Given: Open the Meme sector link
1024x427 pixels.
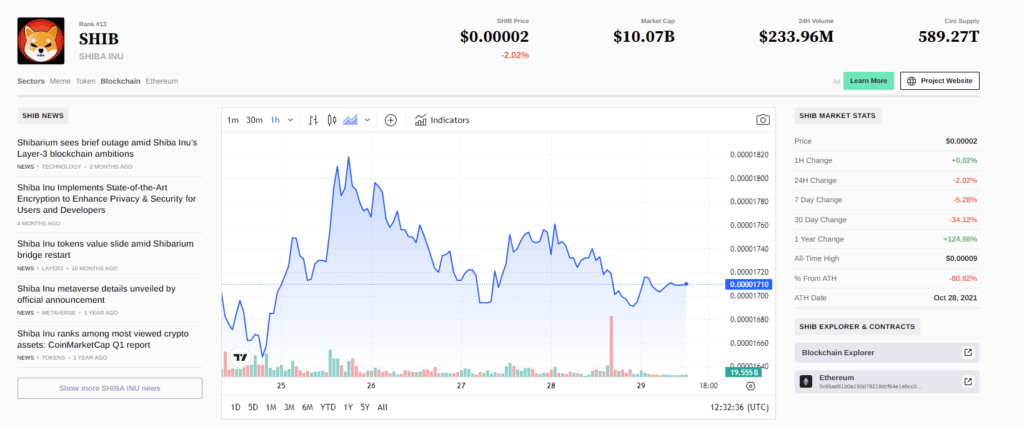Looking at the screenshot, I should (60, 82).
